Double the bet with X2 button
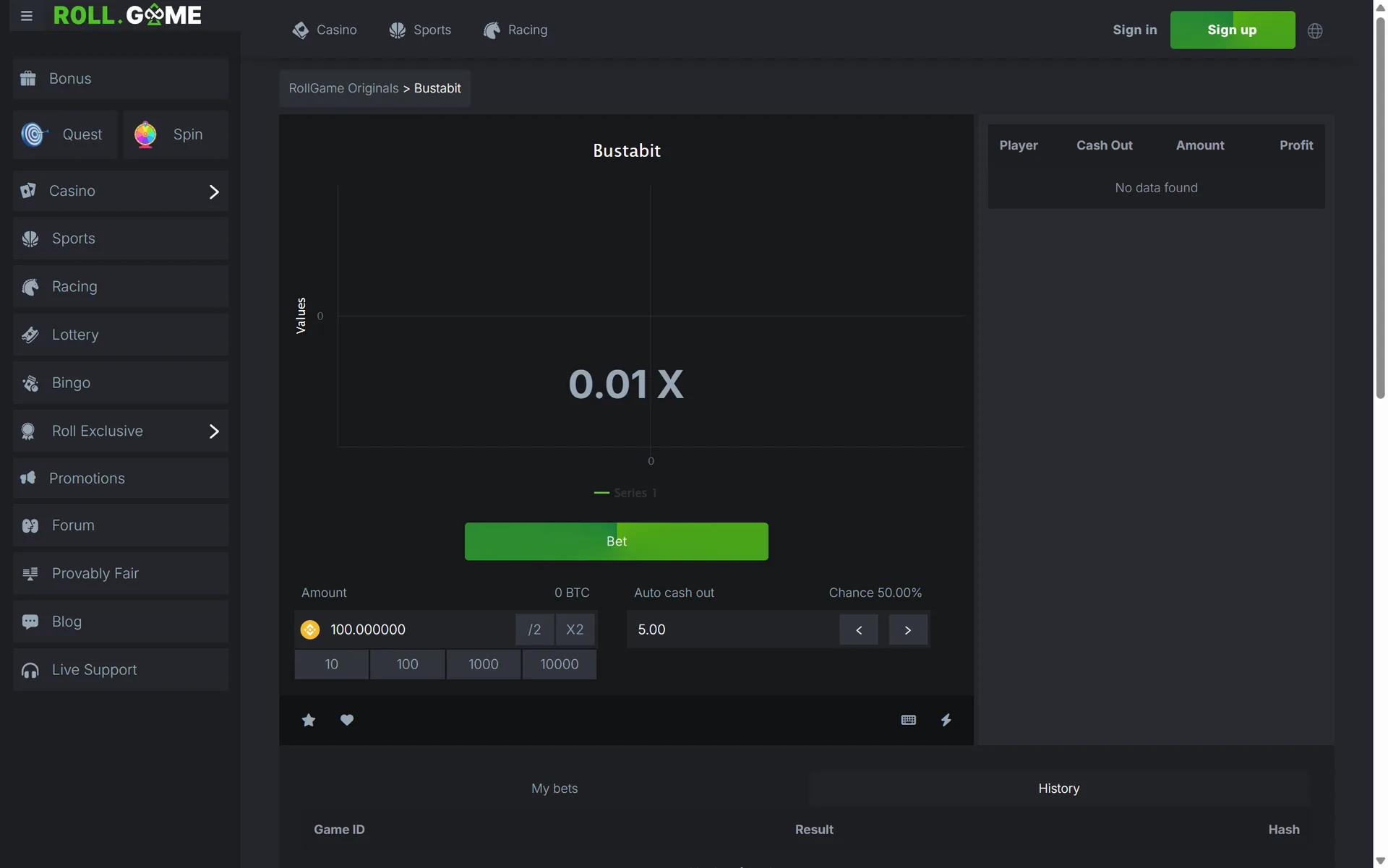This screenshot has width=1388, height=868. coord(575,629)
